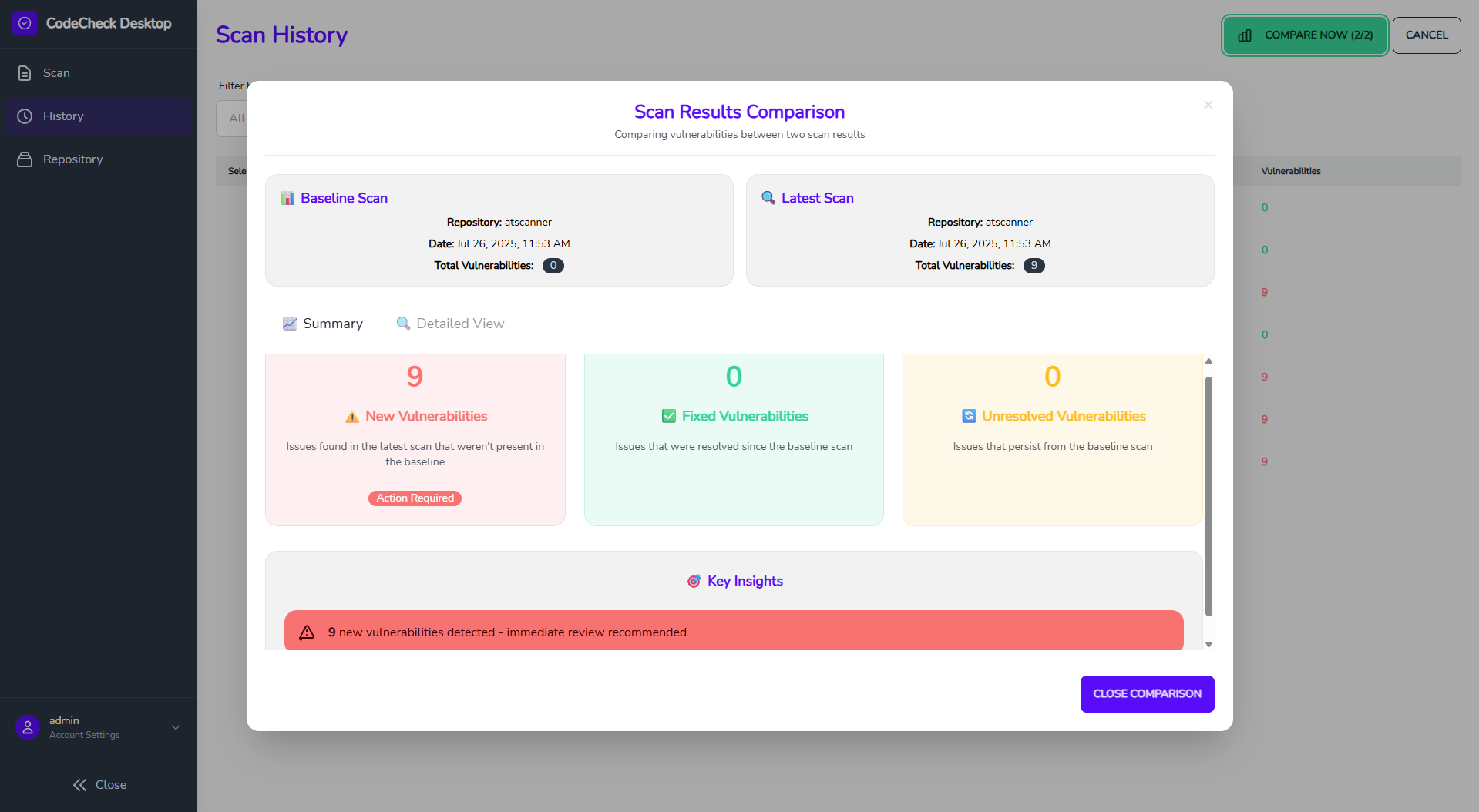This screenshot has width=1479, height=812.
Task: Go to History in sidebar
Action: point(99,116)
